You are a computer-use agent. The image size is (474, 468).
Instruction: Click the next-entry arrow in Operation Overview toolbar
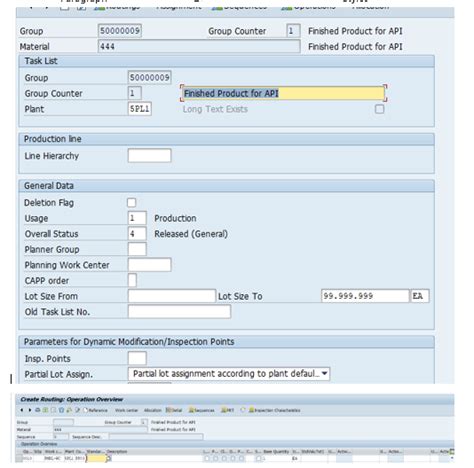pyautogui.click(x=30, y=410)
